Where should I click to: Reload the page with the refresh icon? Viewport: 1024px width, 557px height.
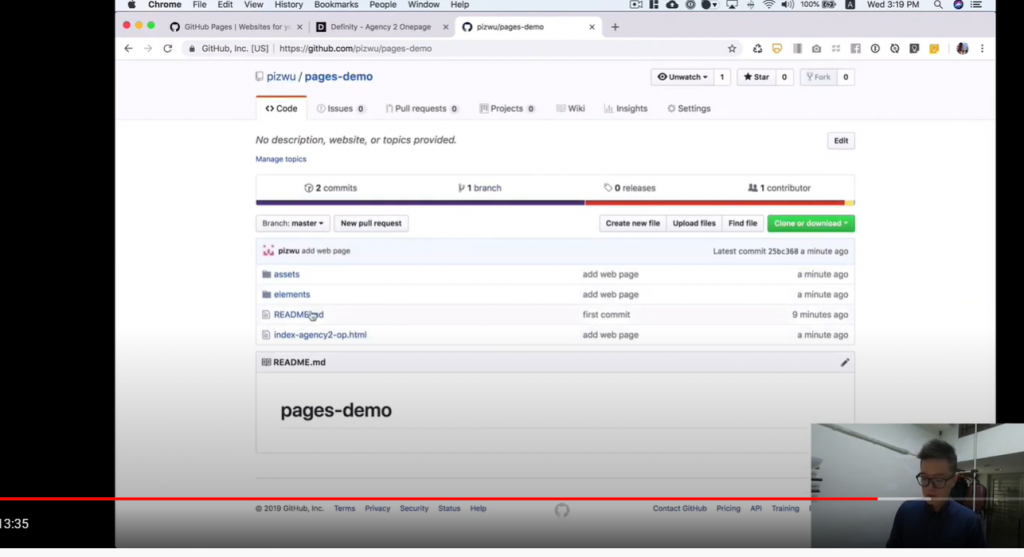[x=168, y=48]
